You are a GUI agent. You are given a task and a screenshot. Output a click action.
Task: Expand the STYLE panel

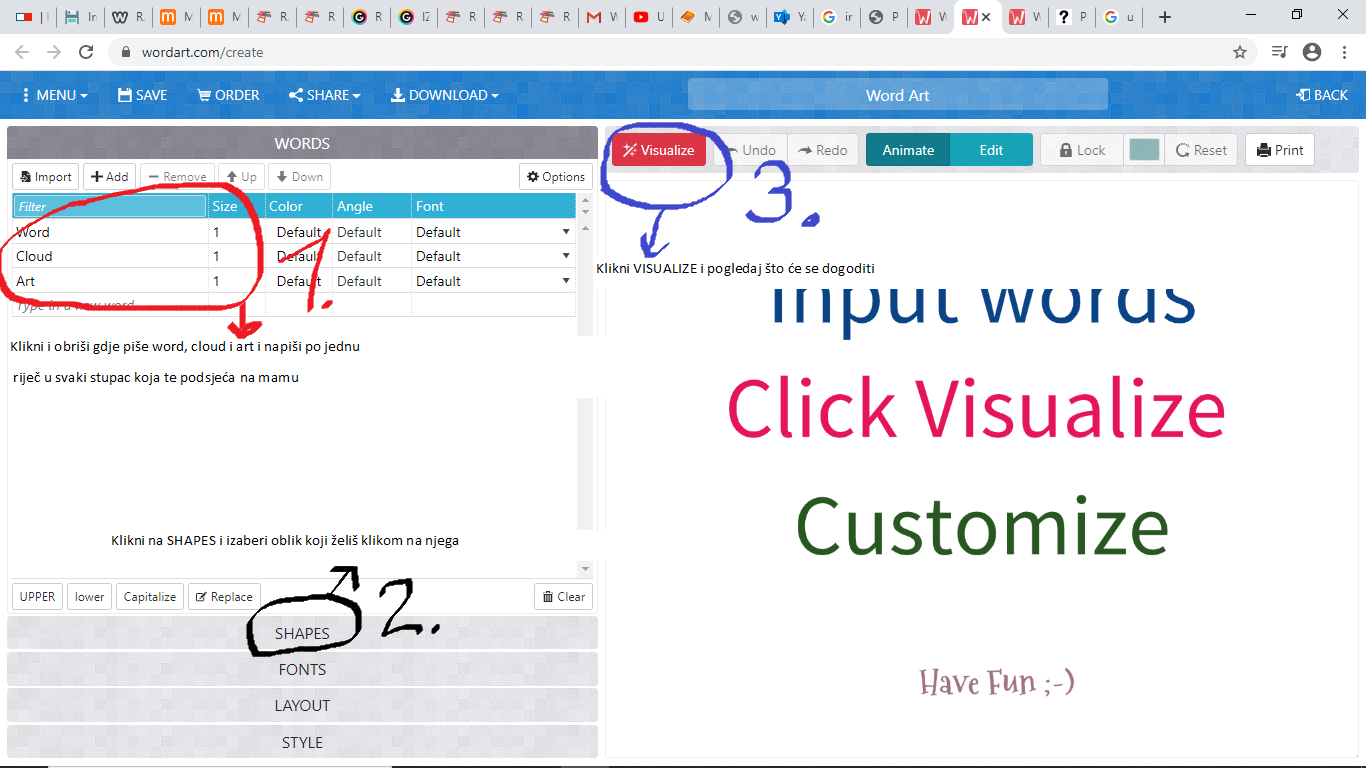302,742
